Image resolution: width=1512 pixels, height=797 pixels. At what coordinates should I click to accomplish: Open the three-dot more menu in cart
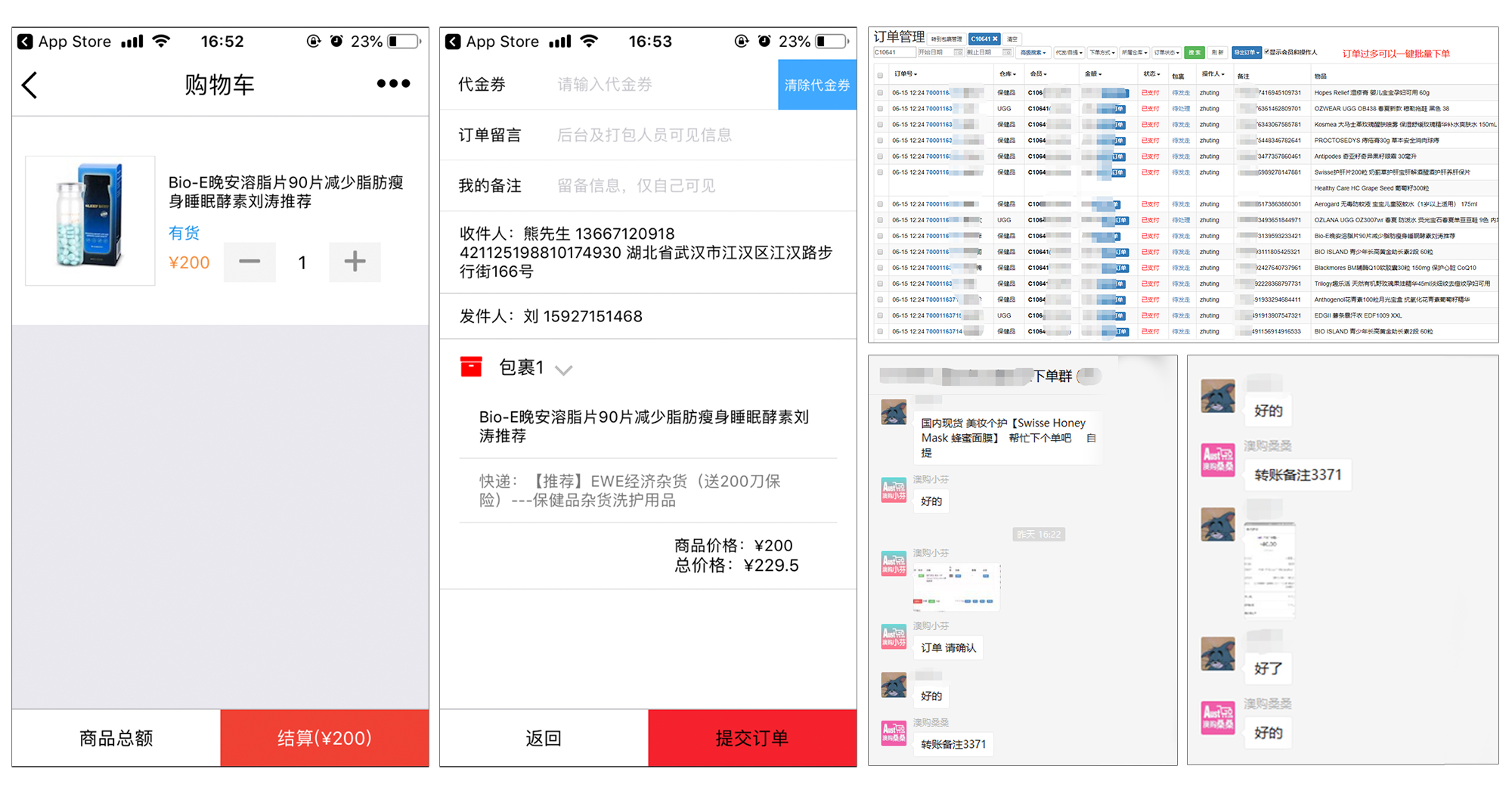coord(393,84)
